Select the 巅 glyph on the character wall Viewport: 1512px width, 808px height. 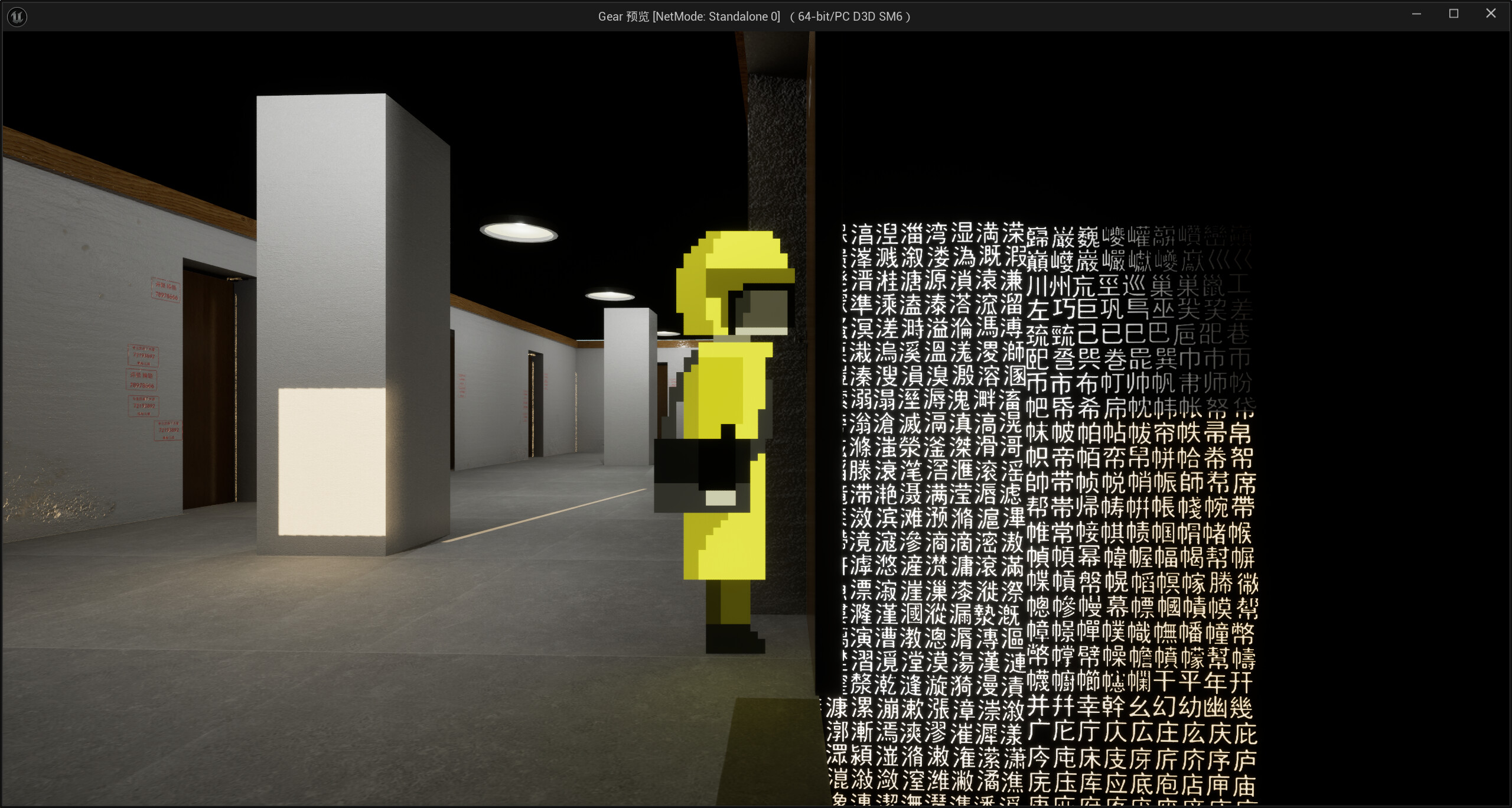click(1037, 262)
